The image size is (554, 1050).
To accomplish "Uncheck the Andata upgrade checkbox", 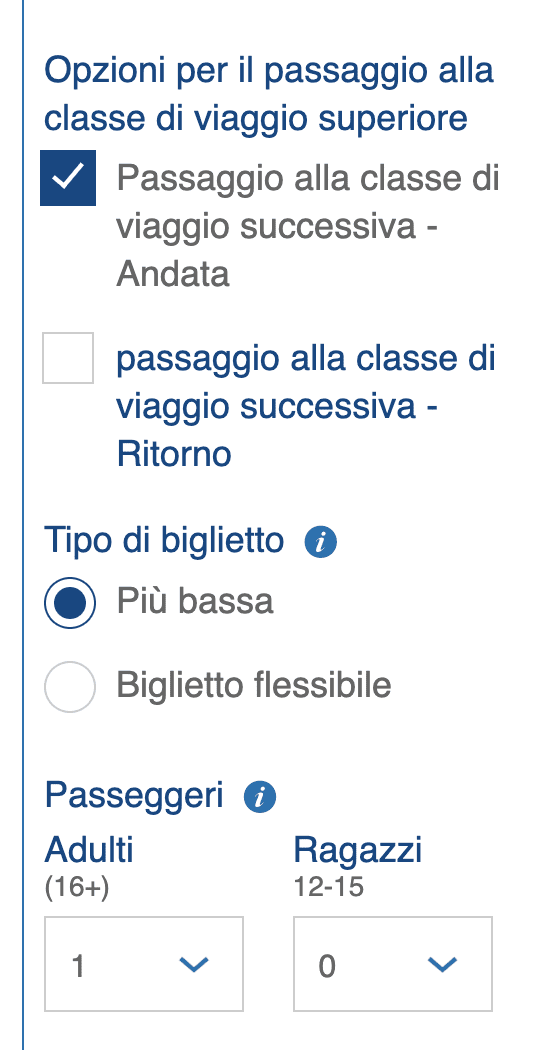I will tap(68, 177).
